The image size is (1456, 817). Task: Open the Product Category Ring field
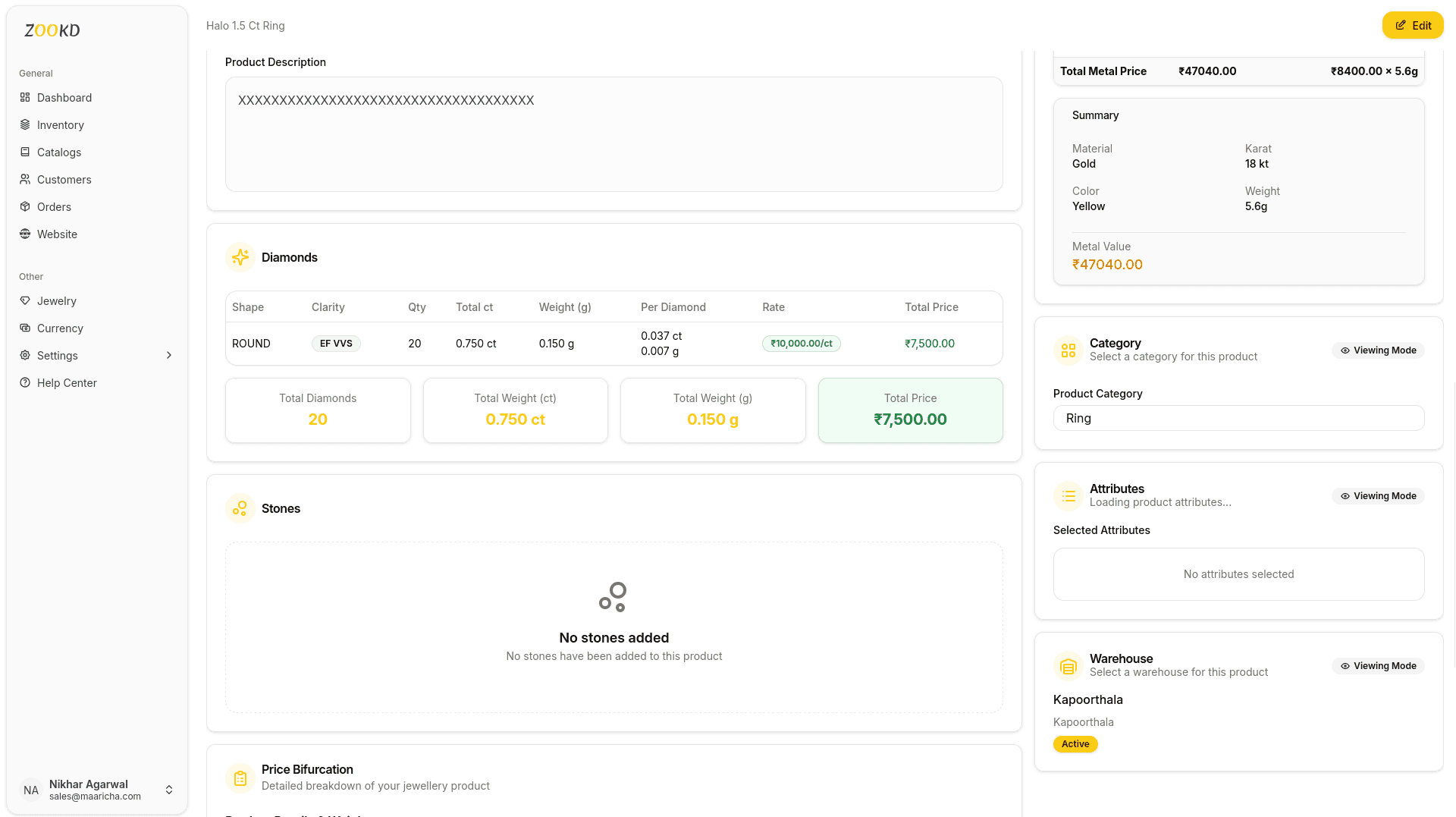pos(1238,419)
